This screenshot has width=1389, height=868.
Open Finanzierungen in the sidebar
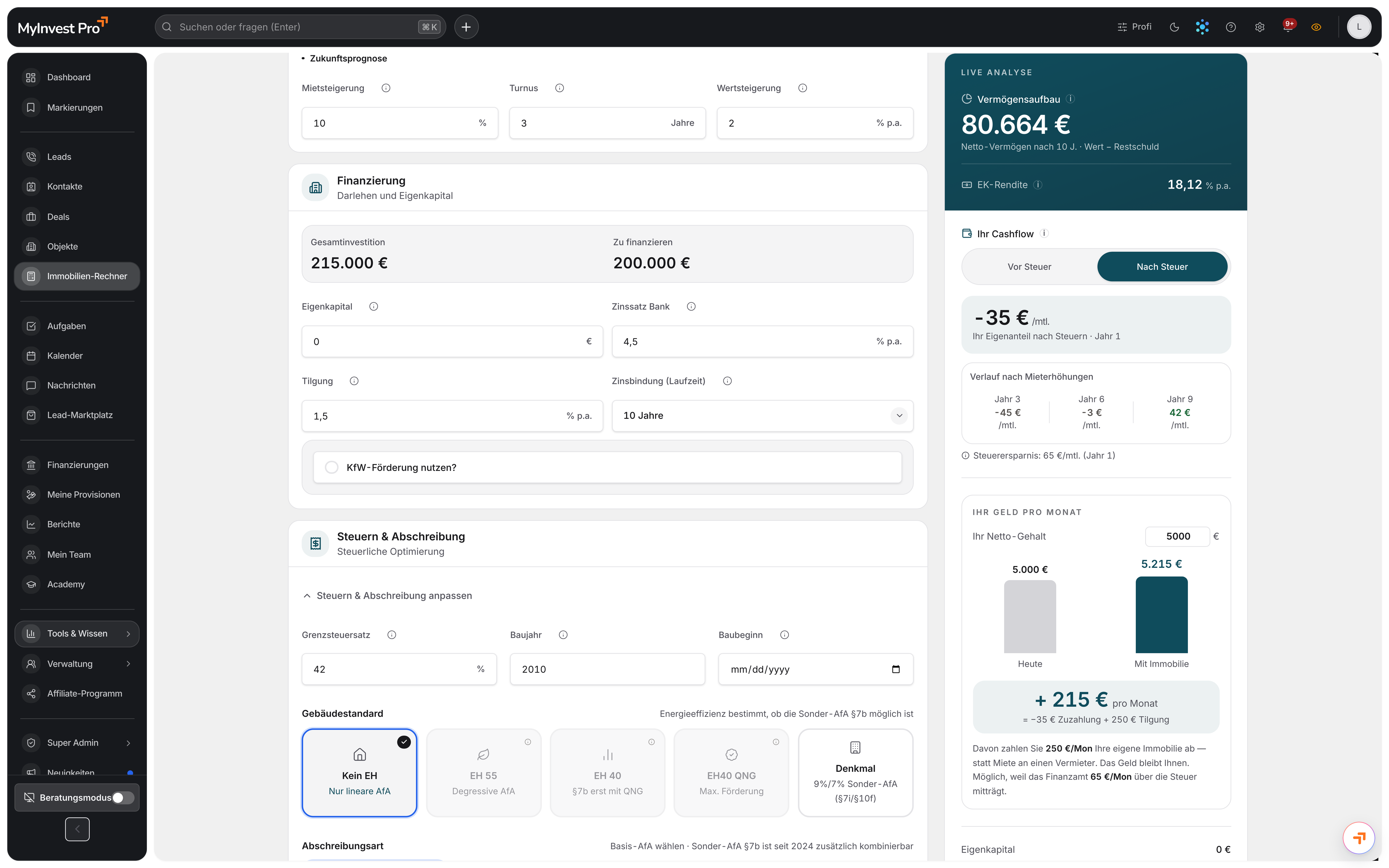(77, 465)
